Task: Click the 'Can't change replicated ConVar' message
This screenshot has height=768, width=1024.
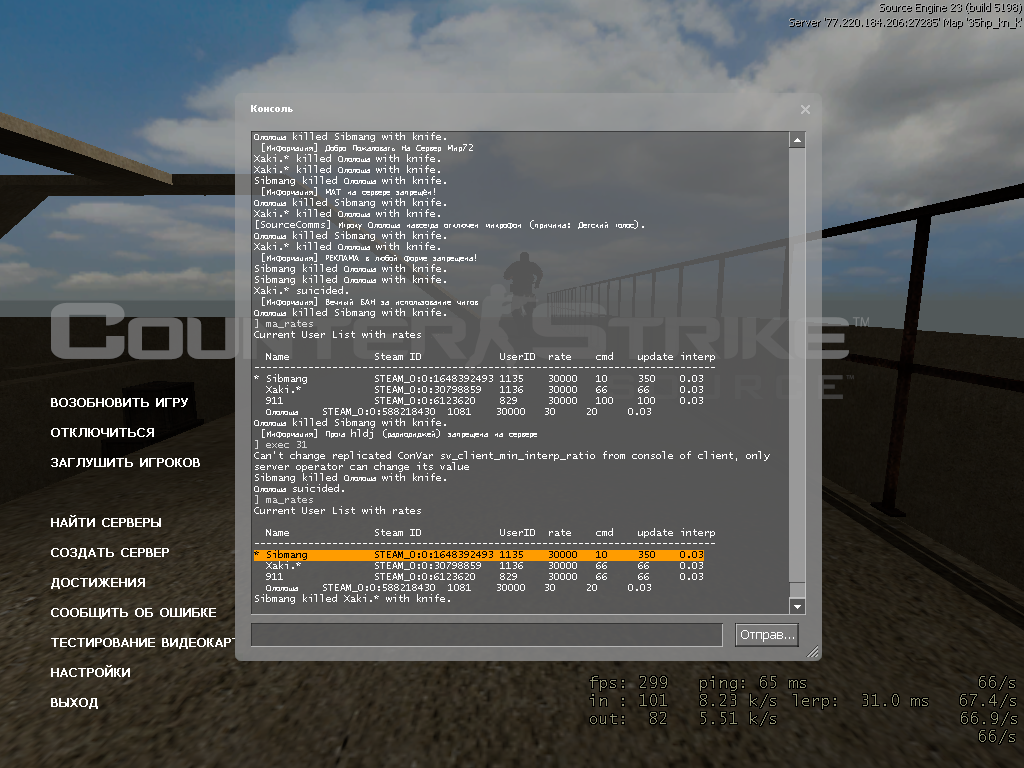Action: (512, 461)
